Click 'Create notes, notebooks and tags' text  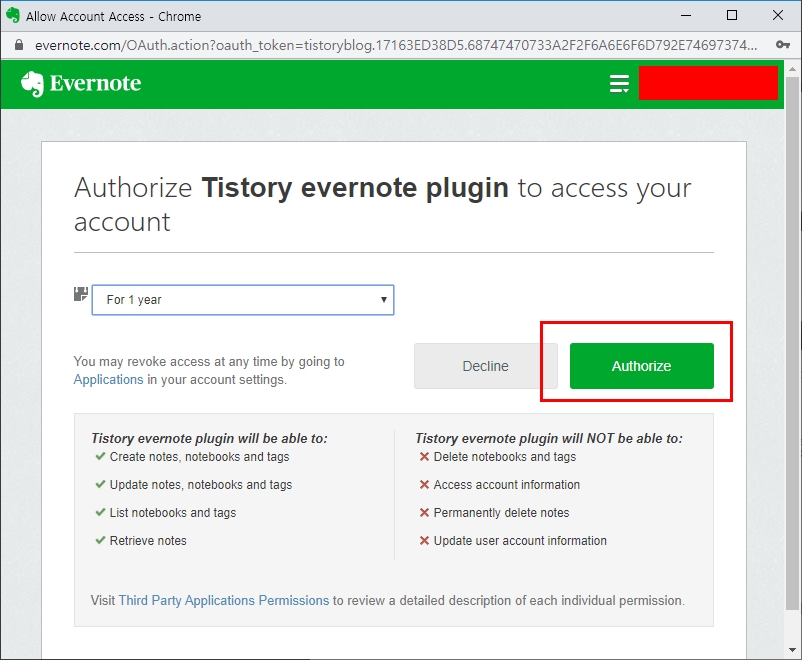[x=199, y=457]
